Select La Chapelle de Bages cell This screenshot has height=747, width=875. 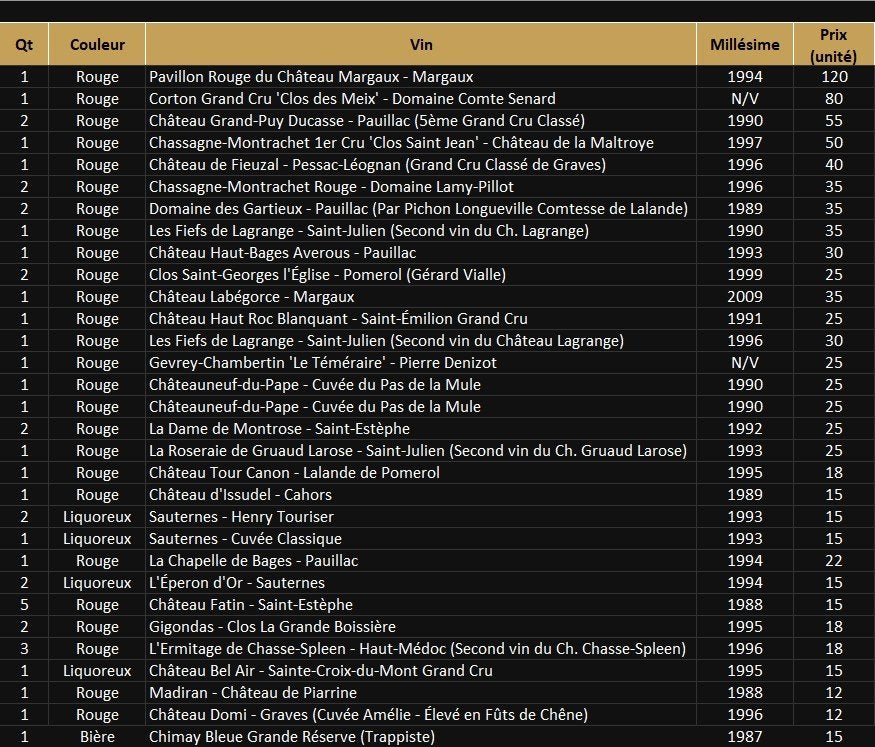pos(421,561)
